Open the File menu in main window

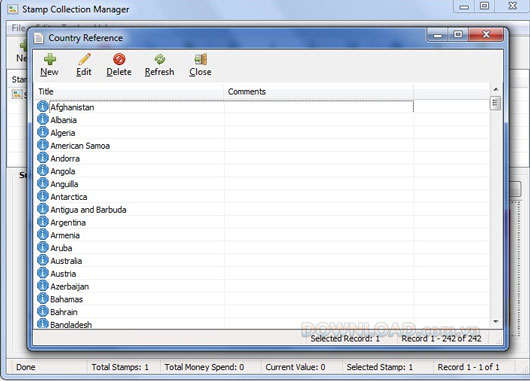point(18,28)
